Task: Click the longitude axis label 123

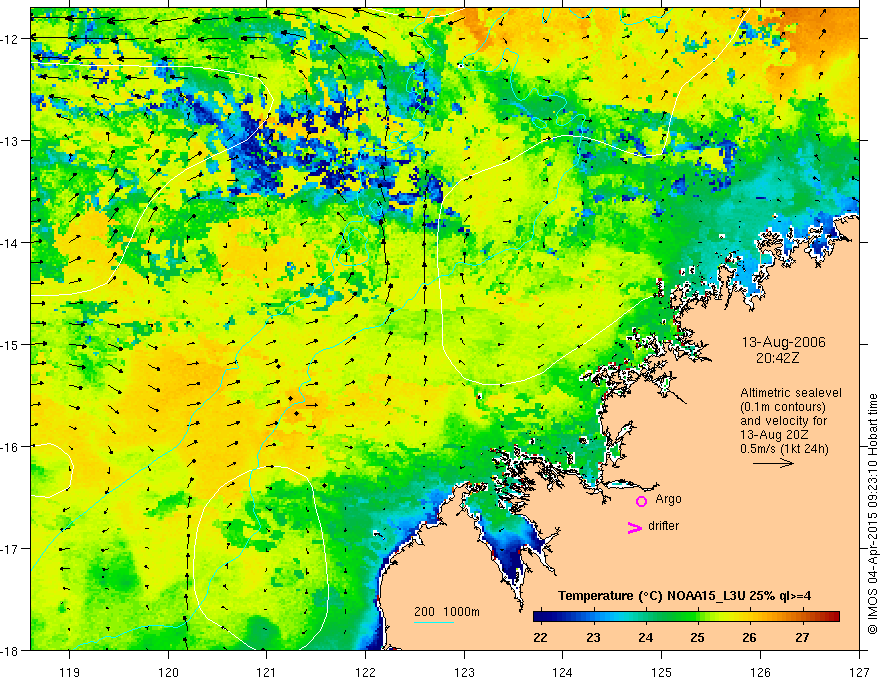Action: [464, 672]
